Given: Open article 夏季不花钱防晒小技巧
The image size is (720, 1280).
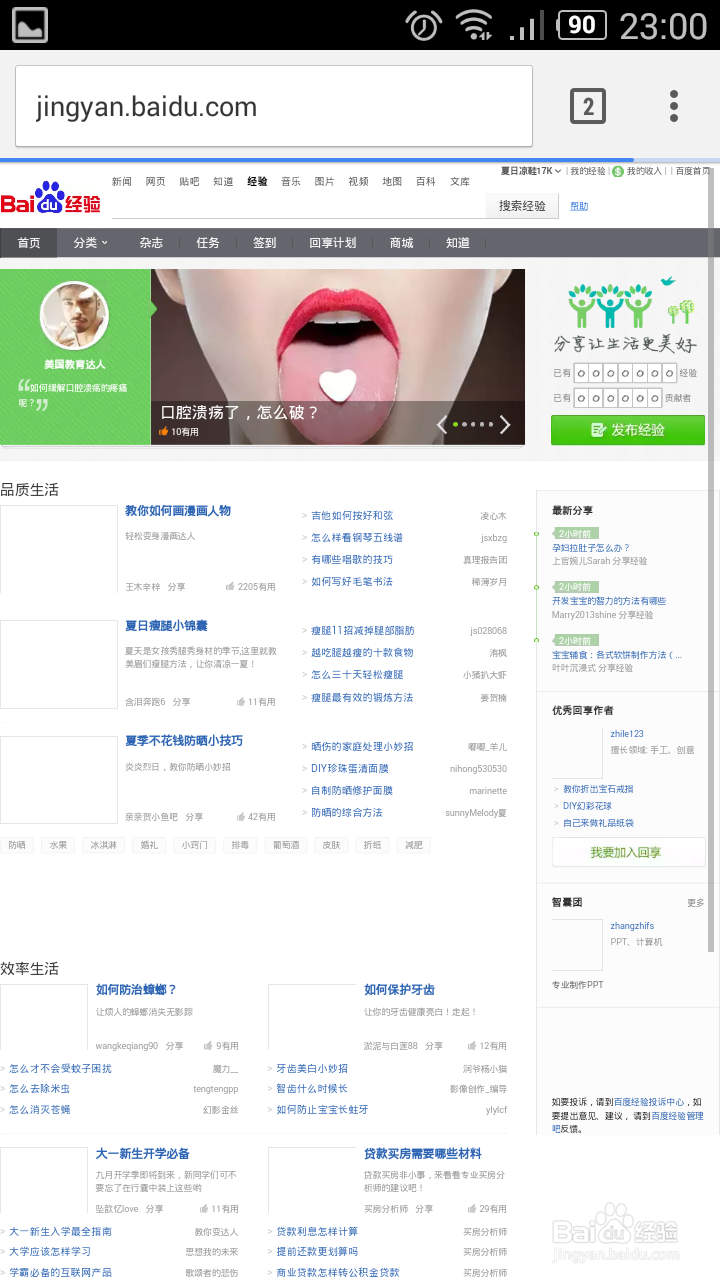Looking at the screenshot, I should (184, 741).
